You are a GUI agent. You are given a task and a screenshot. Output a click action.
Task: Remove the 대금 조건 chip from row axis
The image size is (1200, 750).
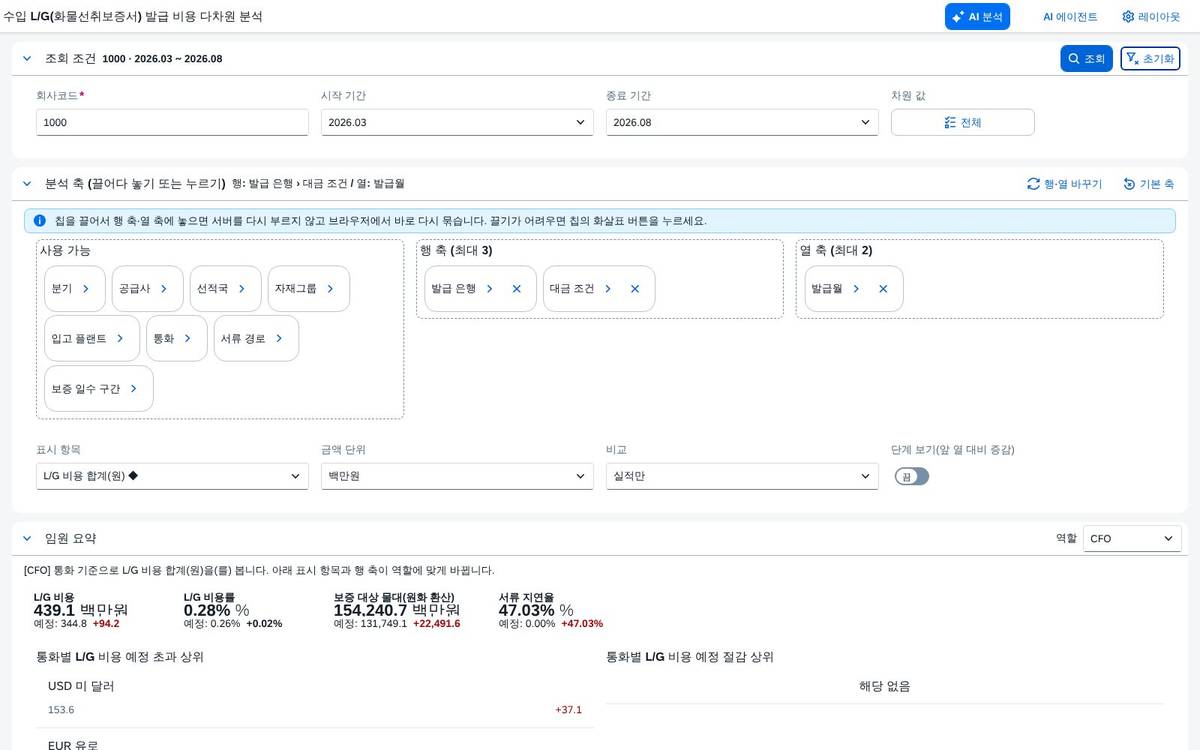point(635,288)
